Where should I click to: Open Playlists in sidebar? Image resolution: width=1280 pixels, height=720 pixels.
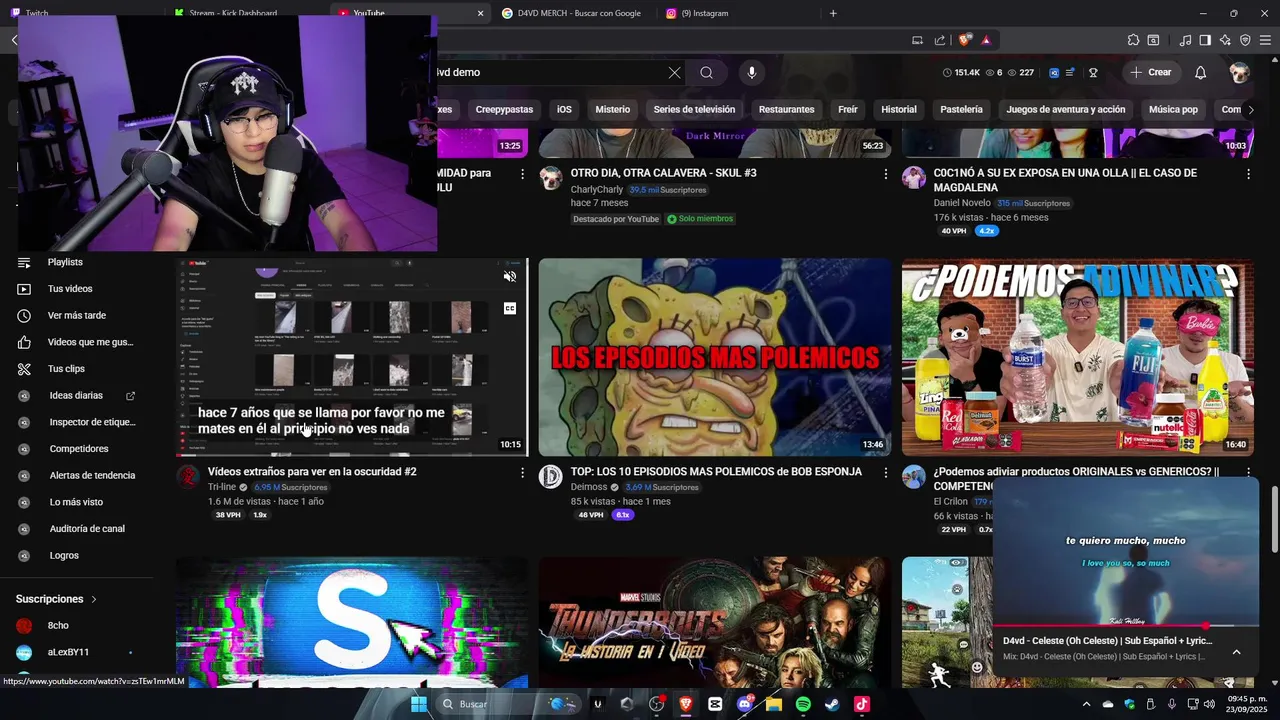tap(80, 262)
